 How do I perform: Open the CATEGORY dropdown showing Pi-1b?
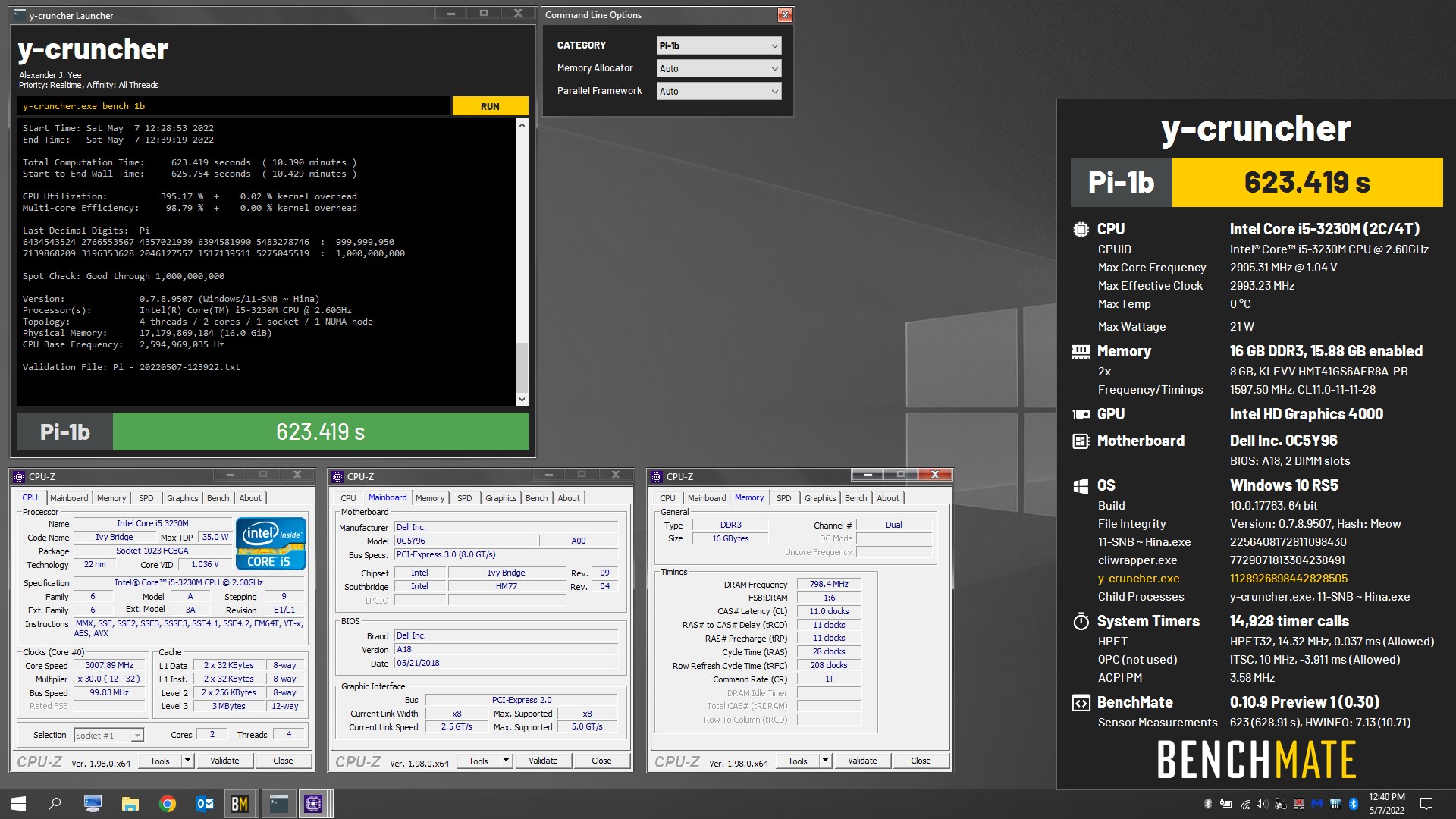coord(718,45)
